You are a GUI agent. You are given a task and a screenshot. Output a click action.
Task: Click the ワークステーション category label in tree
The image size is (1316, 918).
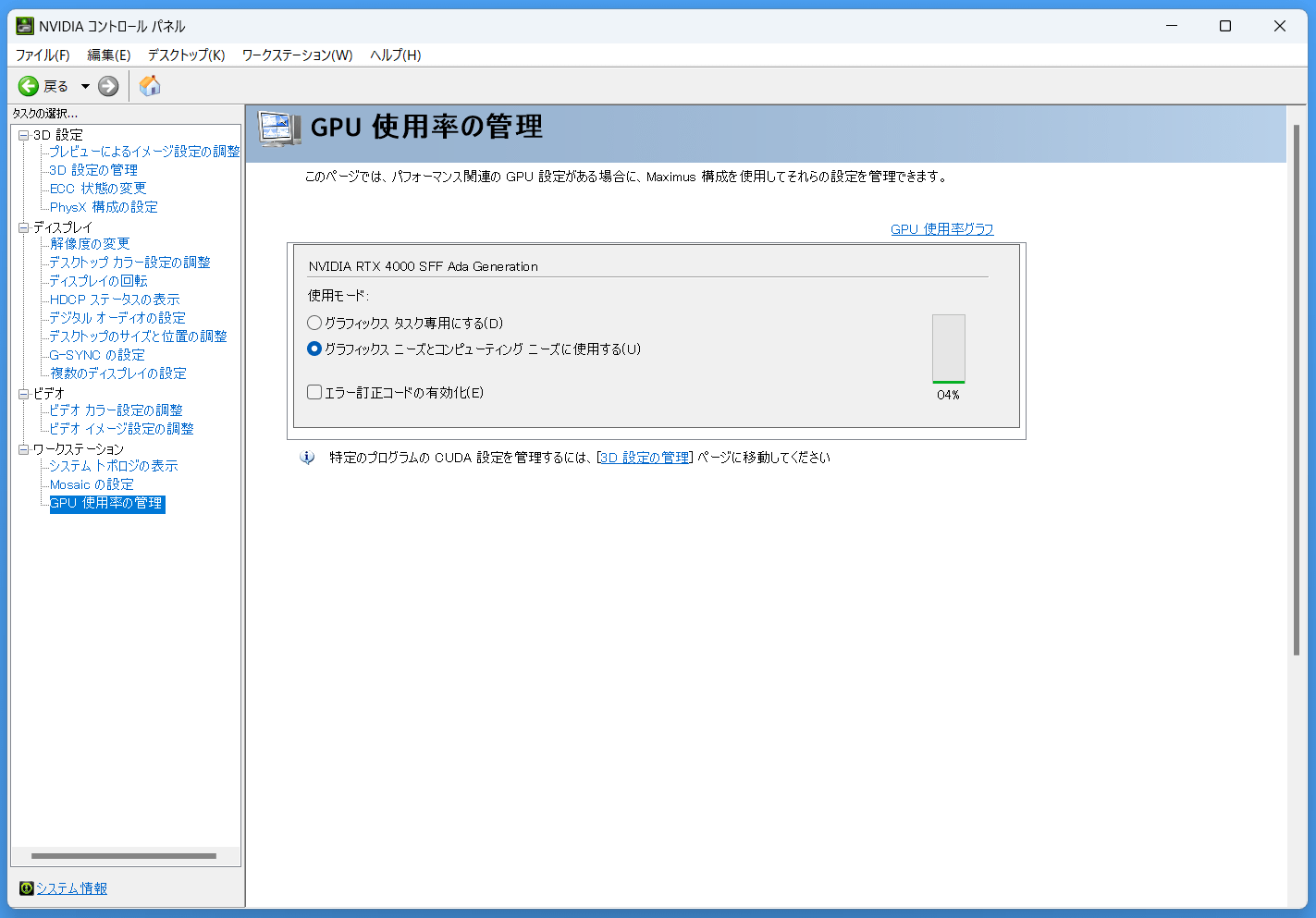pos(79,449)
